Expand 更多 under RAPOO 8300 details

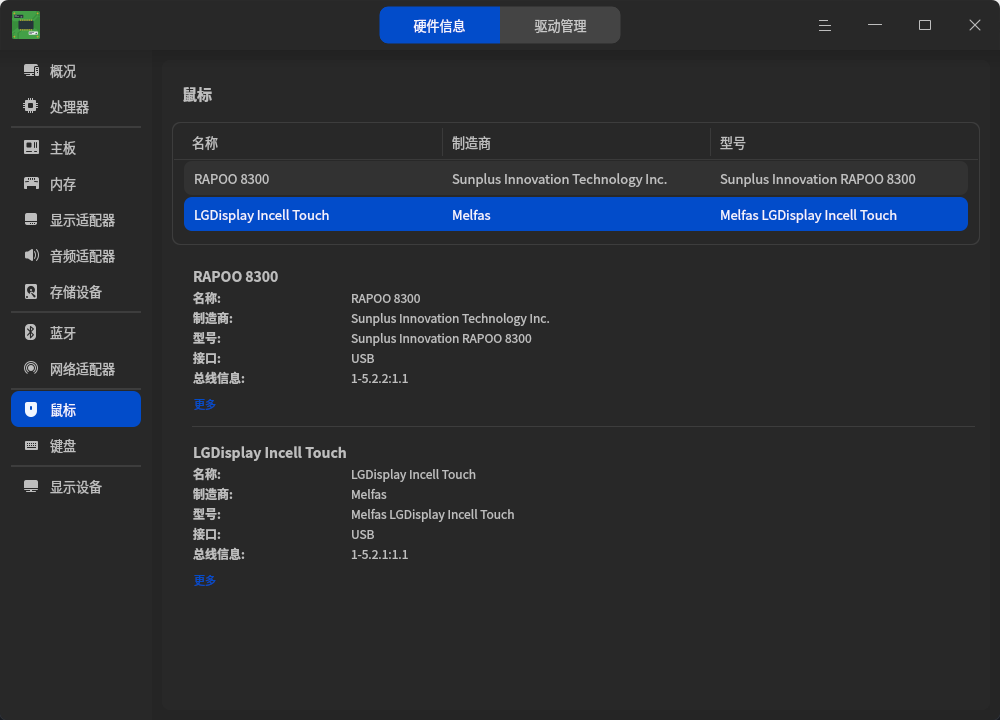point(205,404)
